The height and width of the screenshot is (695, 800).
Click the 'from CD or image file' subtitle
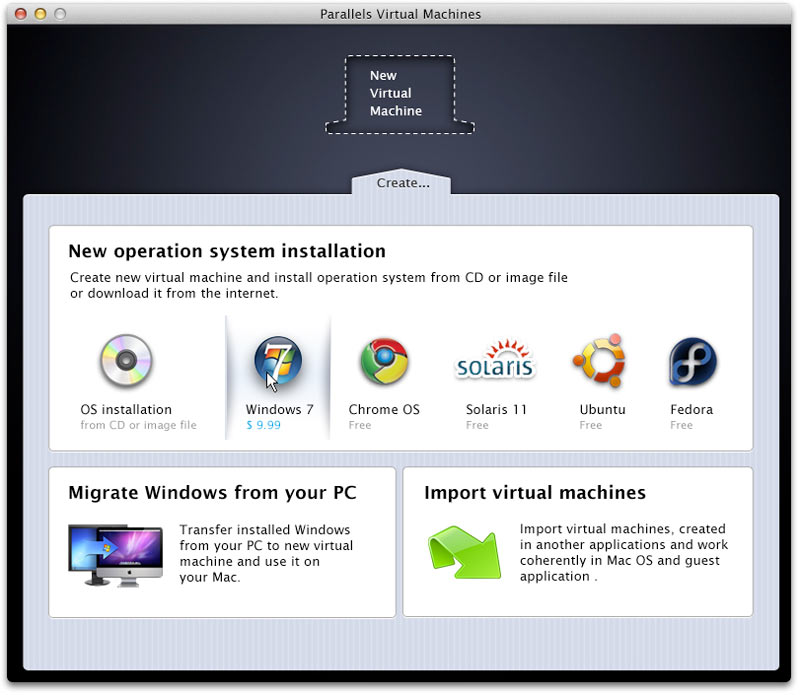pyautogui.click(x=138, y=425)
